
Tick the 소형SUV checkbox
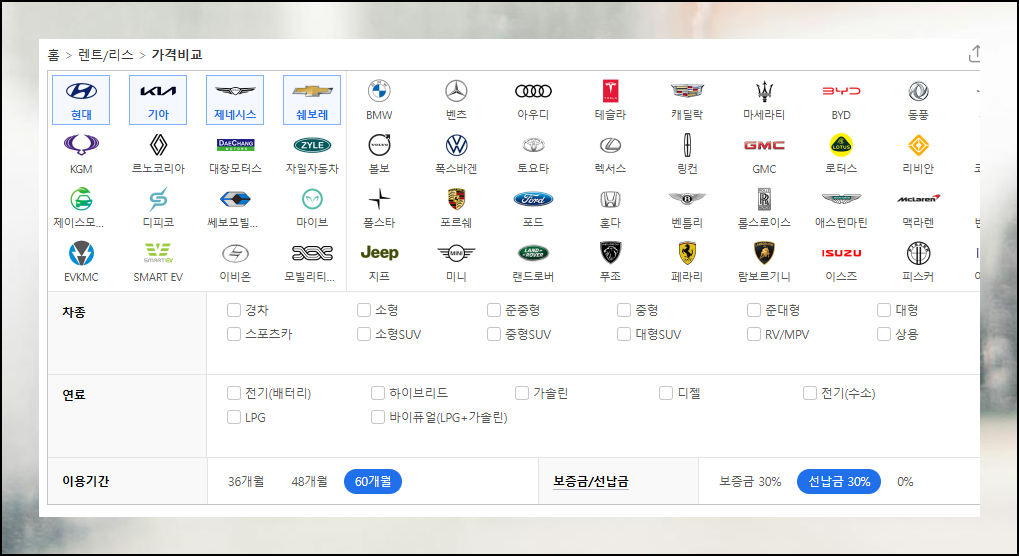[364, 334]
